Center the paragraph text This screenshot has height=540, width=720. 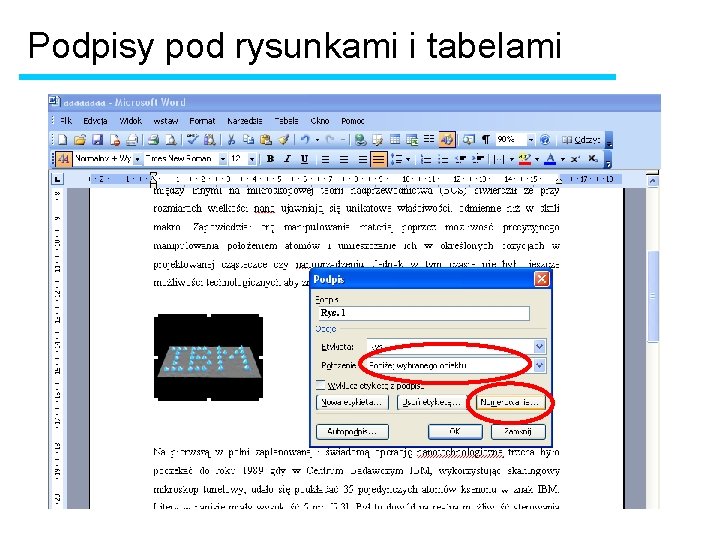coord(343,159)
